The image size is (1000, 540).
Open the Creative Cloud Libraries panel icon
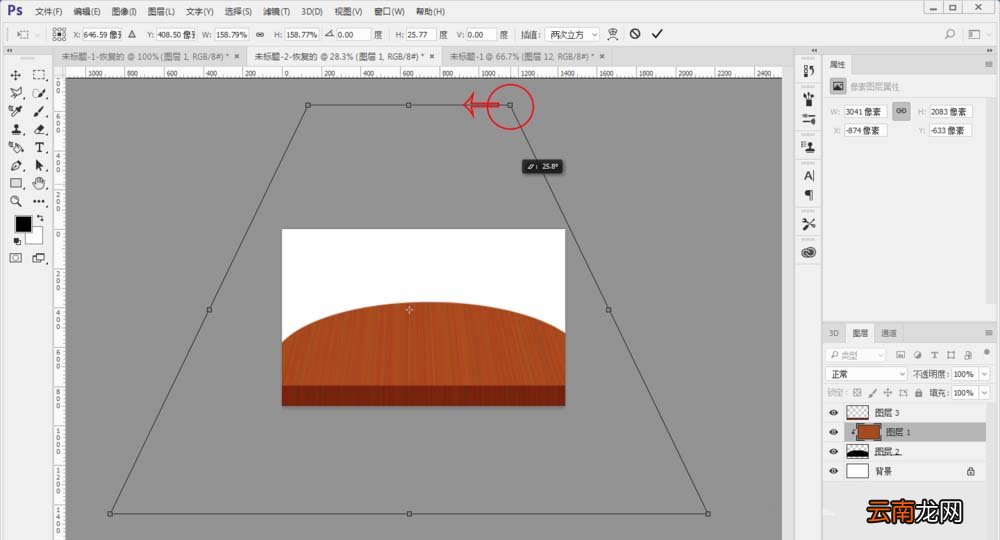tap(809, 252)
